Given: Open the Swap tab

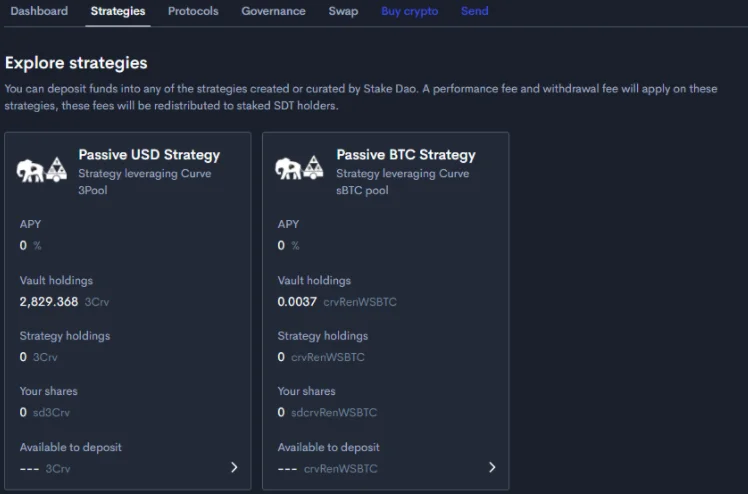Looking at the screenshot, I should 343,11.
